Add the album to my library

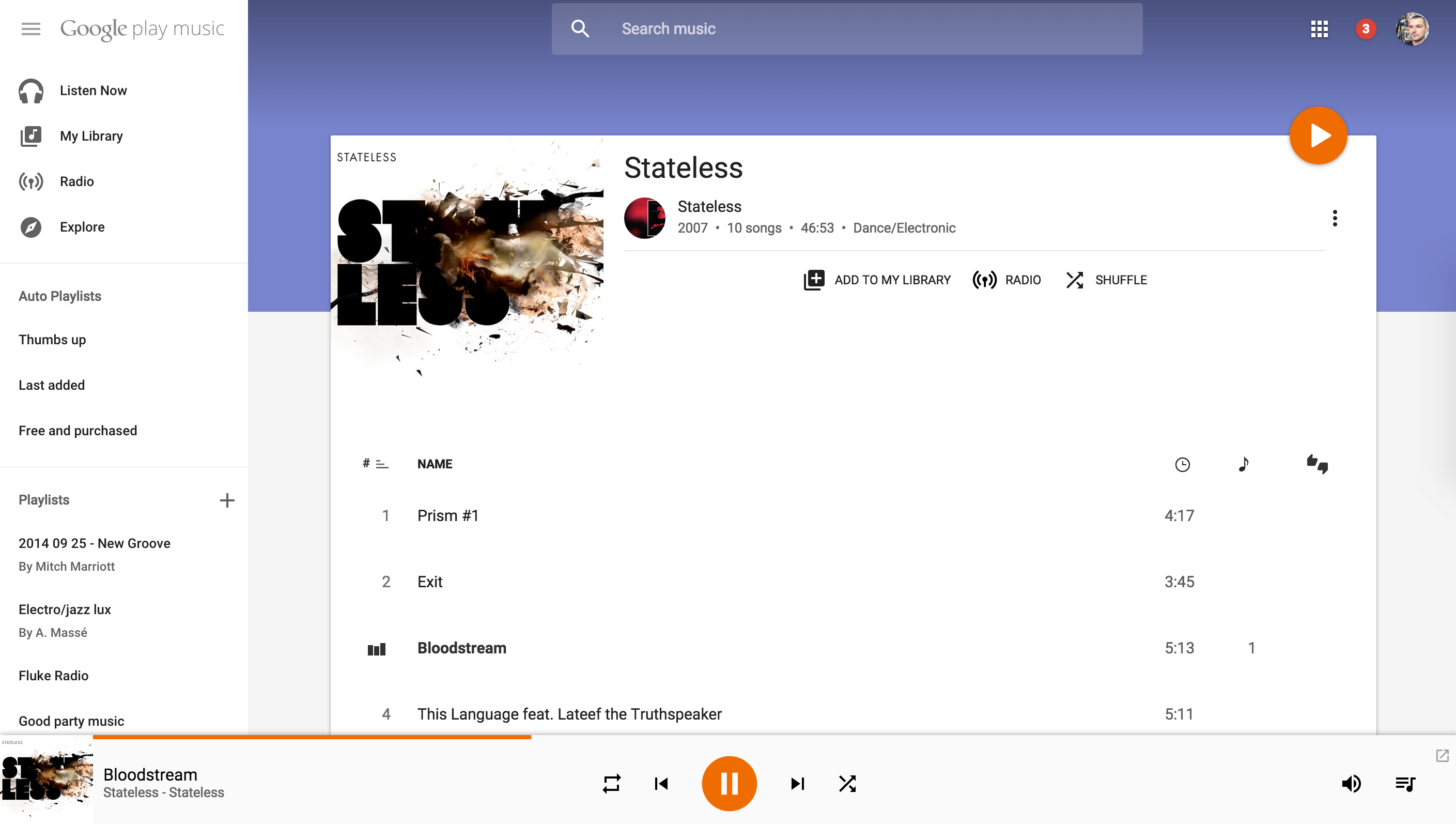point(877,280)
